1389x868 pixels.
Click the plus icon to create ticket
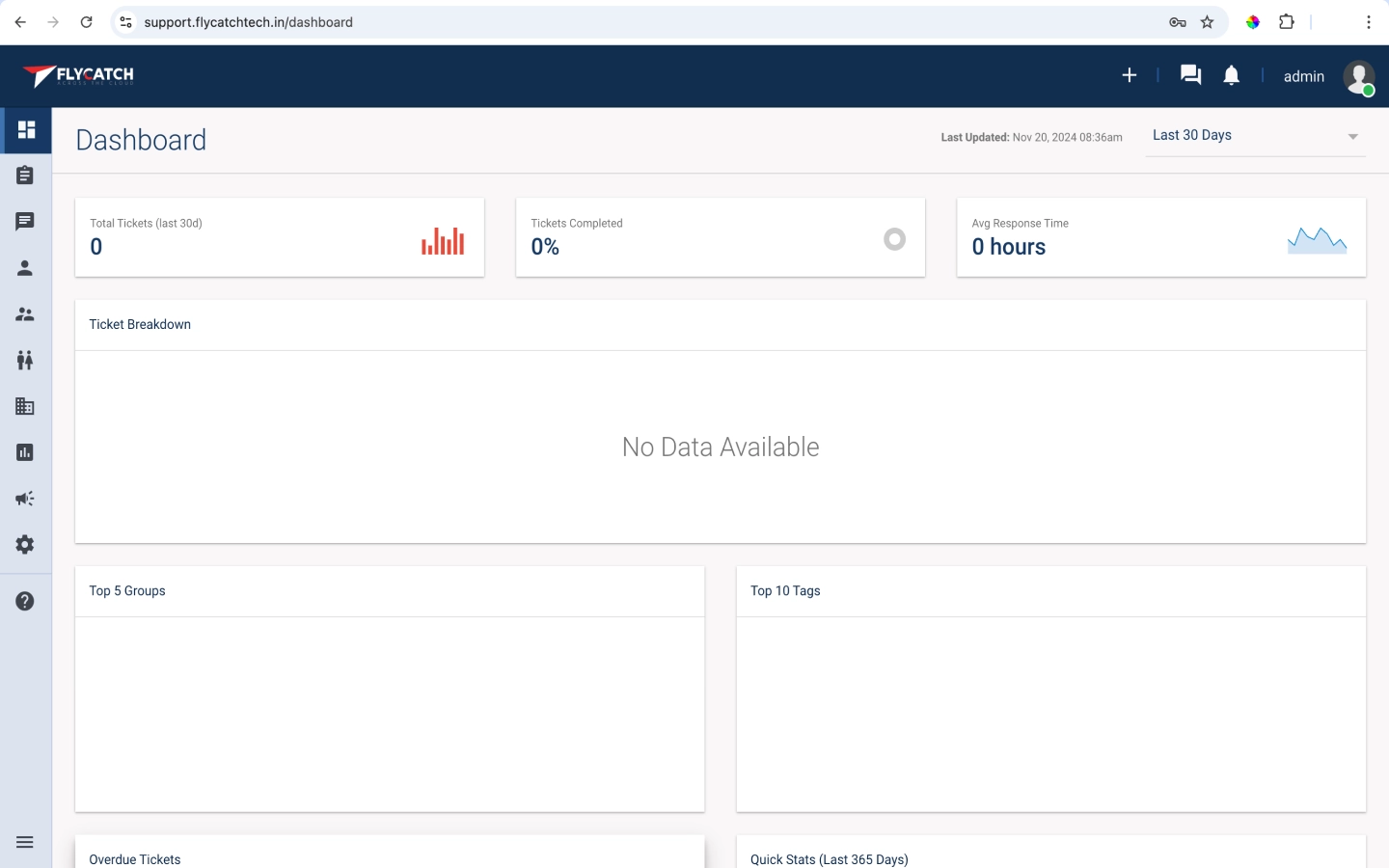1130,75
